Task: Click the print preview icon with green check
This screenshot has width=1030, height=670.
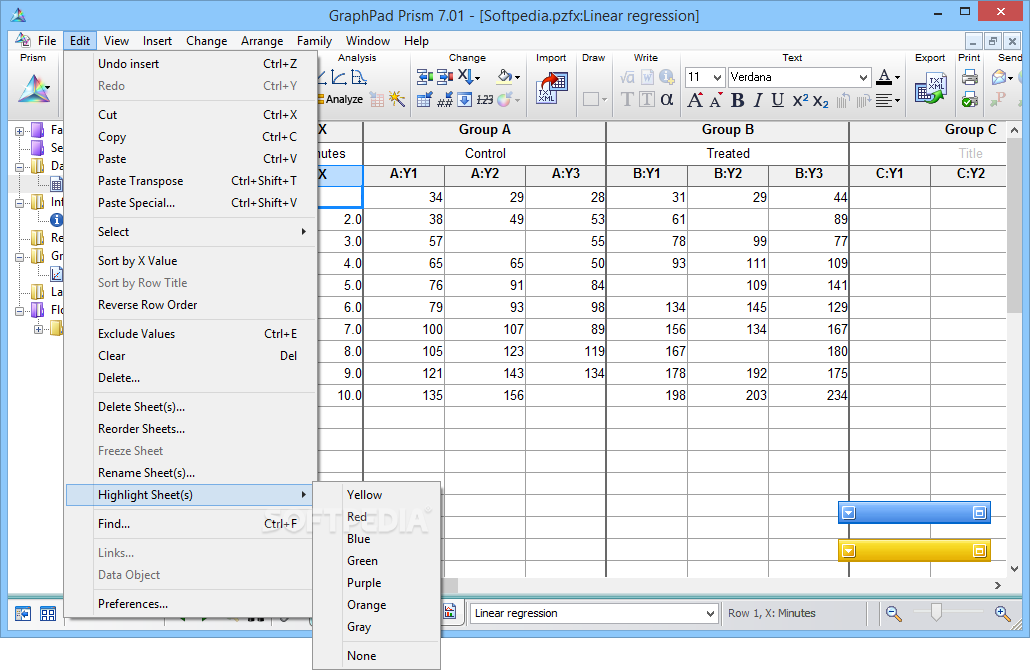Action: pos(969,100)
